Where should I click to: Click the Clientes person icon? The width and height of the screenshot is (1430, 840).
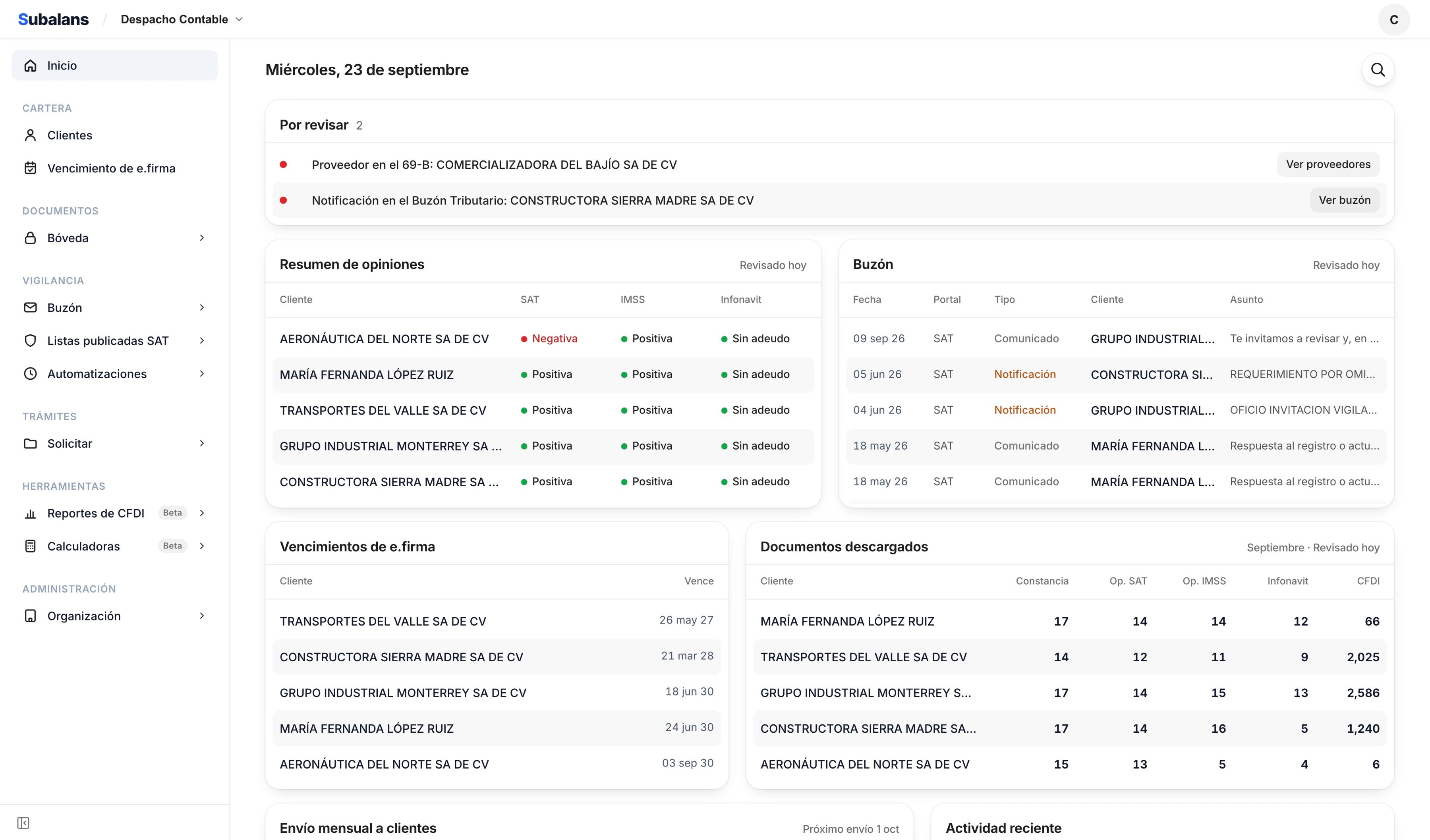[x=31, y=135]
